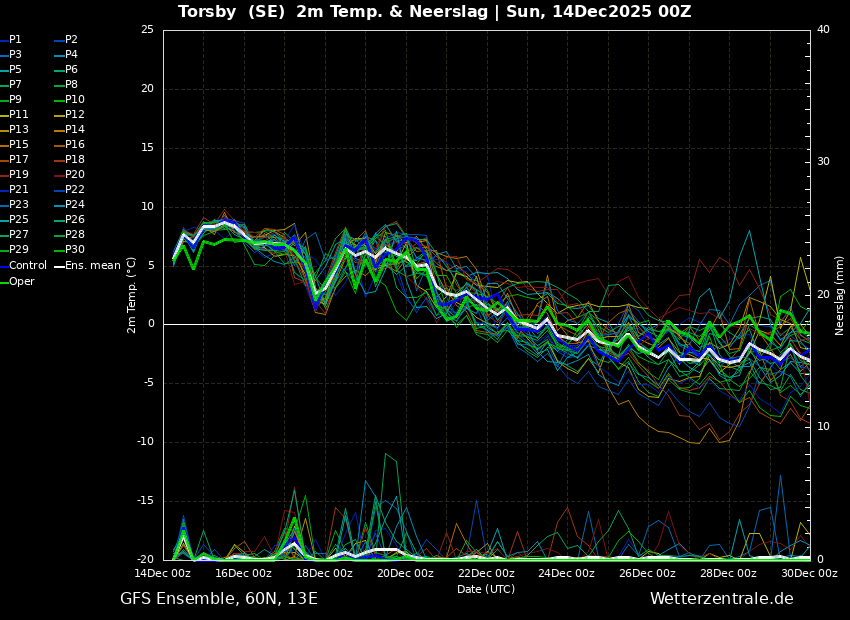This screenshot has height=620, width=850.
Task: Click the P1 legend entry
Action: pyautogui.click(x=11, y=40)
